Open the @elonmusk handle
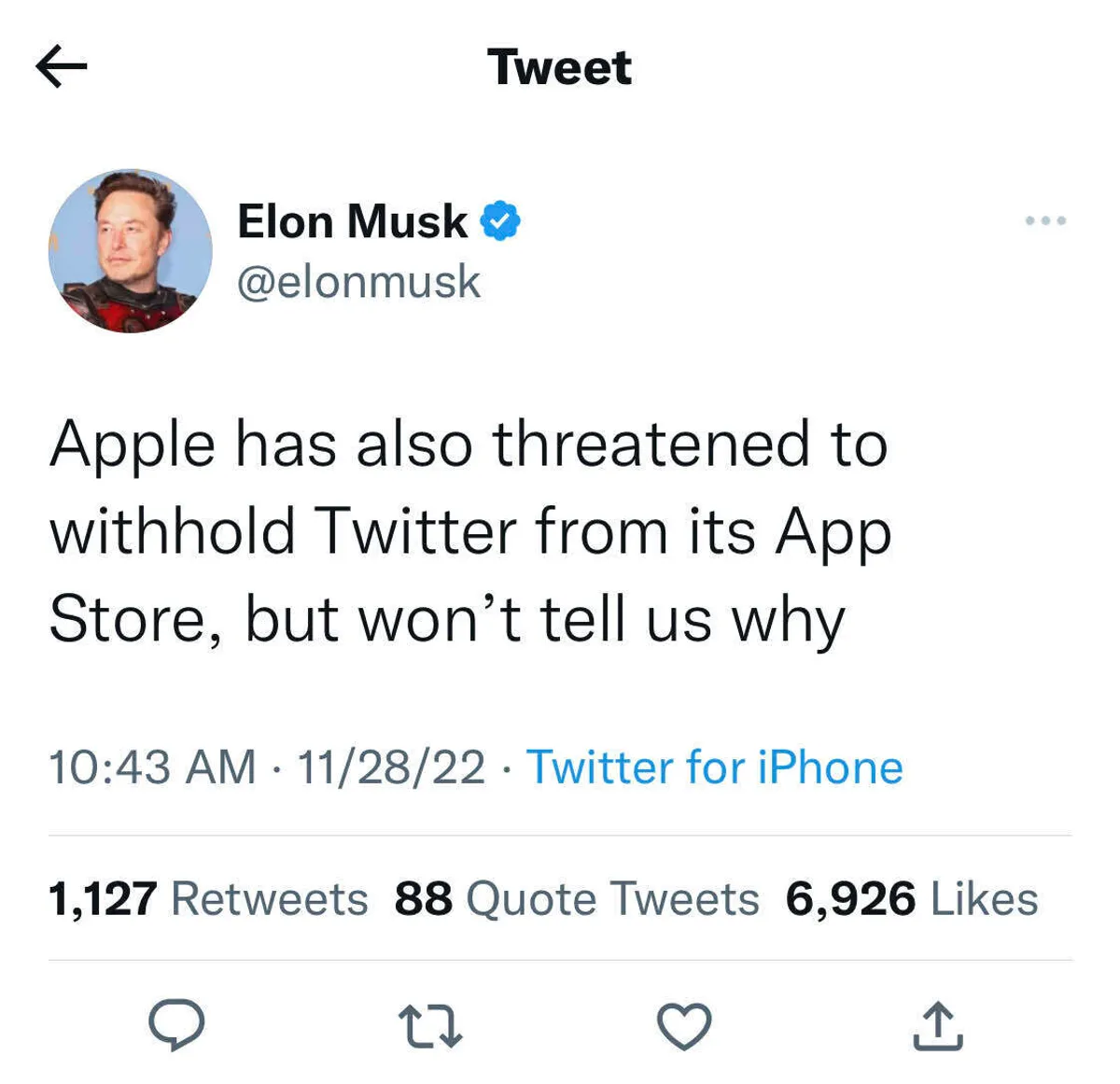Viewport: 1120px width, 1084px height. pyautogui.click(x=359, y=282)
